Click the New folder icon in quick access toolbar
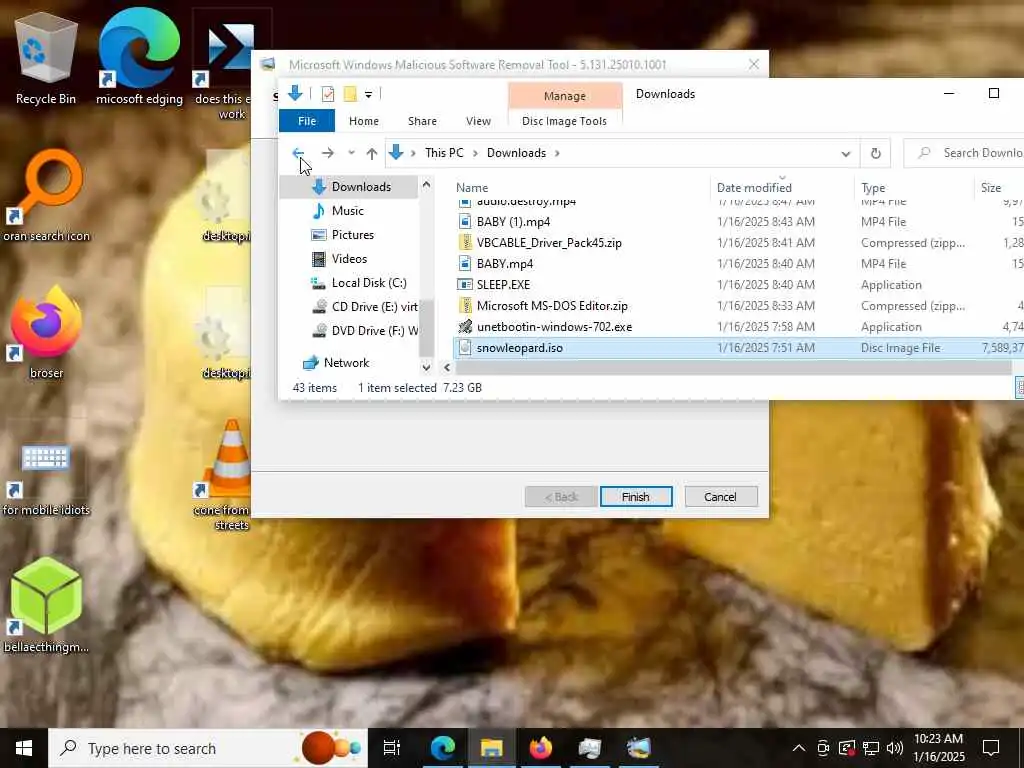 coord(350,94)
